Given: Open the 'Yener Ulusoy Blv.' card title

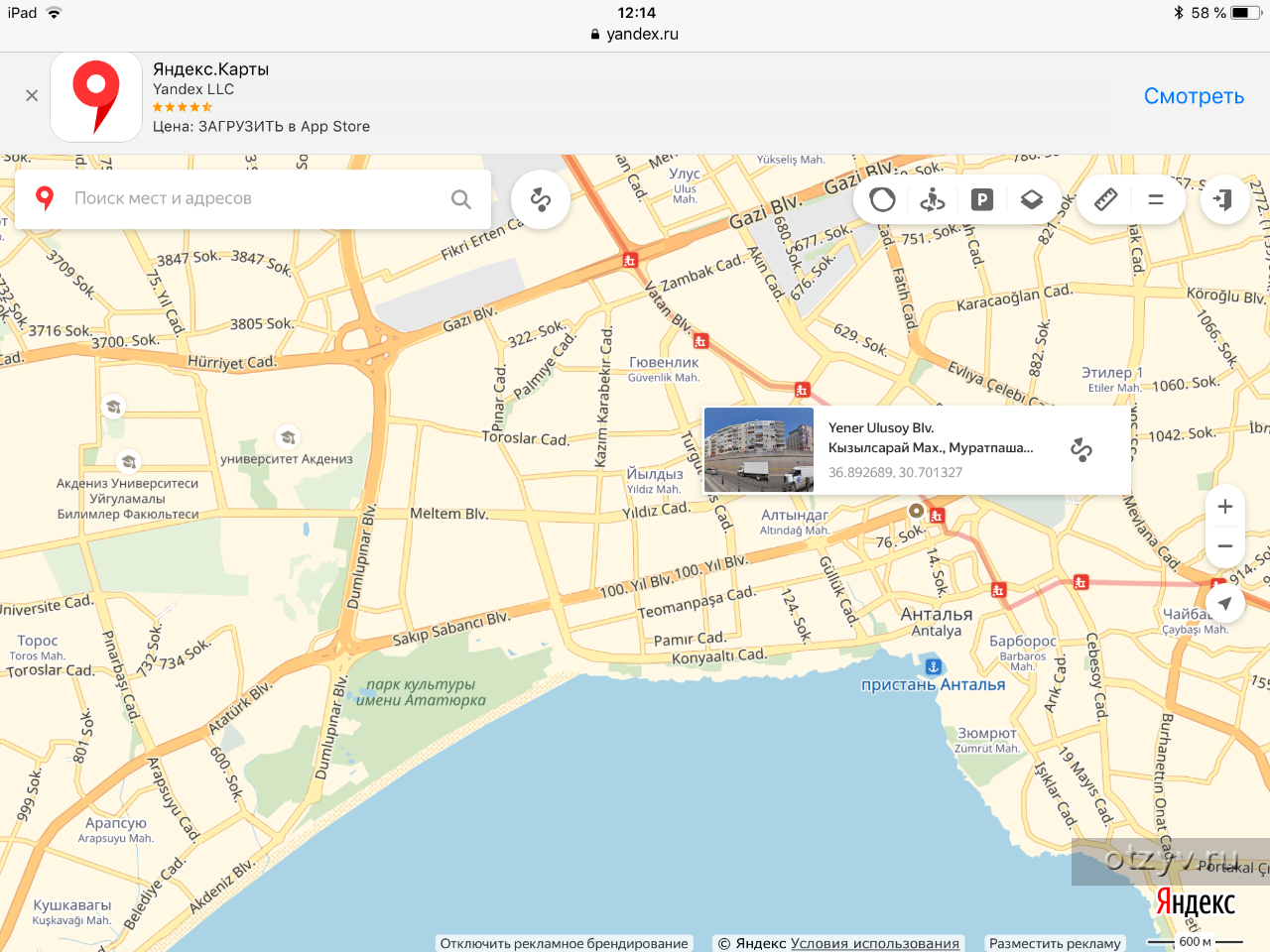Looking at the screenshot, I should pyautogui.click(x=881, y=428).
